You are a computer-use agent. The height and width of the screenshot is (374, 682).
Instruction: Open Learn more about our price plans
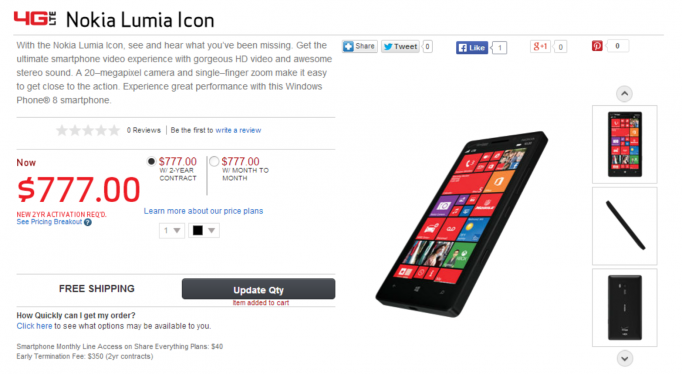pos(203,211)
